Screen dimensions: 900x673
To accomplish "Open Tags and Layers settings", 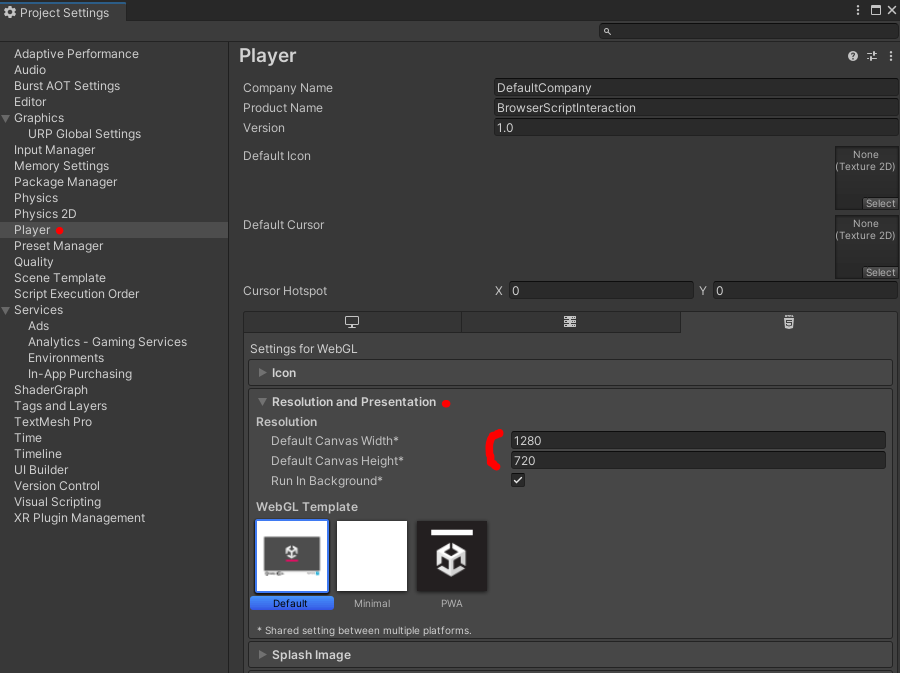I will [x=60, y=406].
